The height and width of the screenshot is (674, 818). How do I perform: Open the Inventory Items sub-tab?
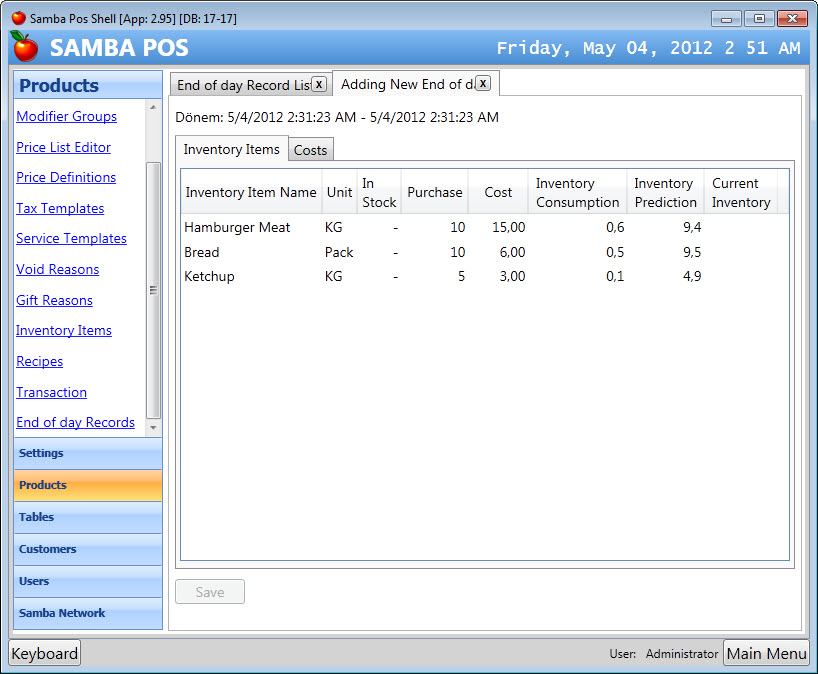pyautogui.click(x=232, y=149)
